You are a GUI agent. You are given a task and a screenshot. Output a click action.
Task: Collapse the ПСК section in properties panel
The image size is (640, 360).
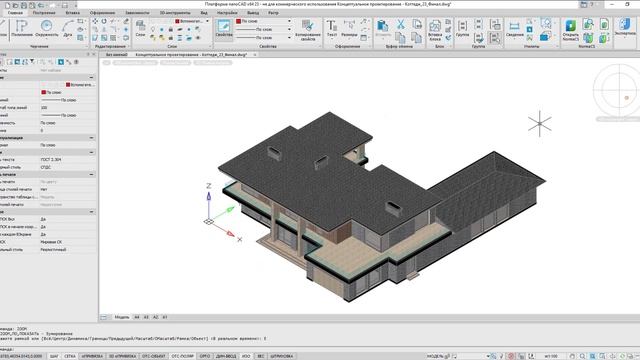pos(91,212)
